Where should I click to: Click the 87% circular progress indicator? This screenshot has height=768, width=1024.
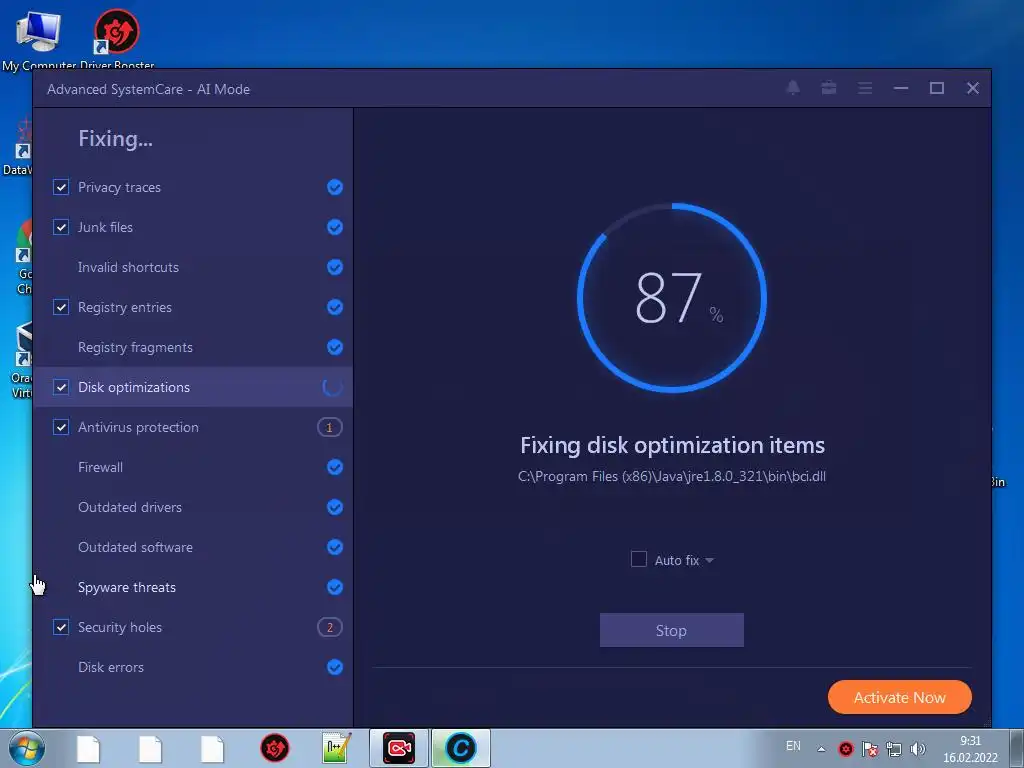pyautogui.click(x=671, y=298)
